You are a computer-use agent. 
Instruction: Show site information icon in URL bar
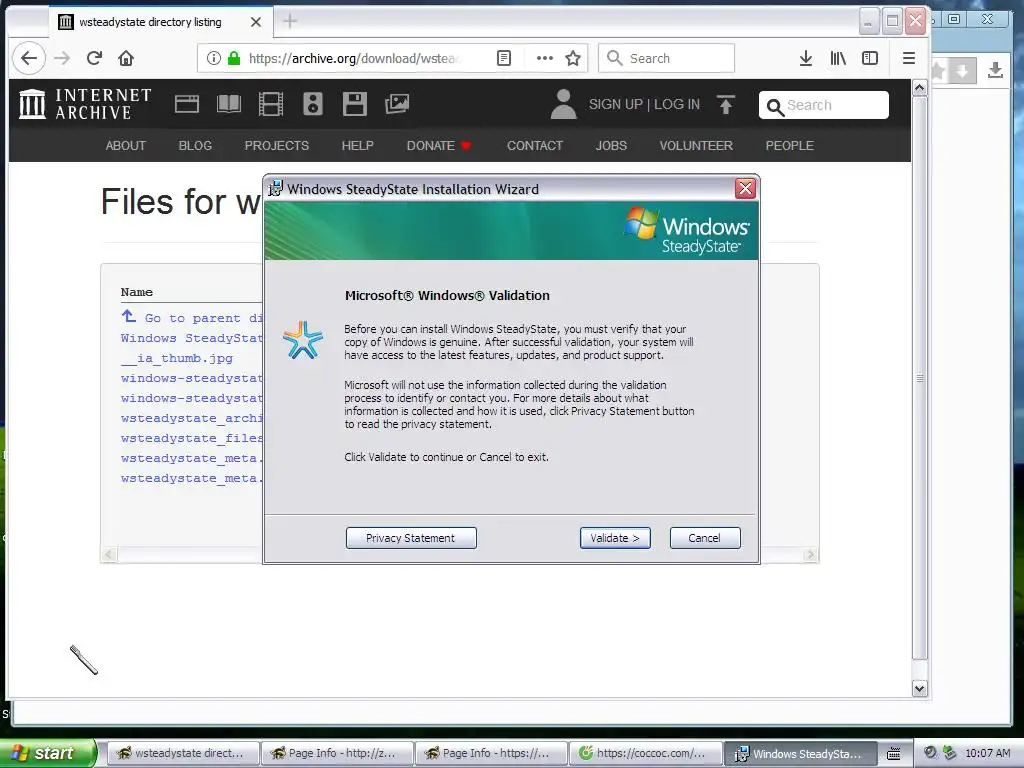pos(214,58)
